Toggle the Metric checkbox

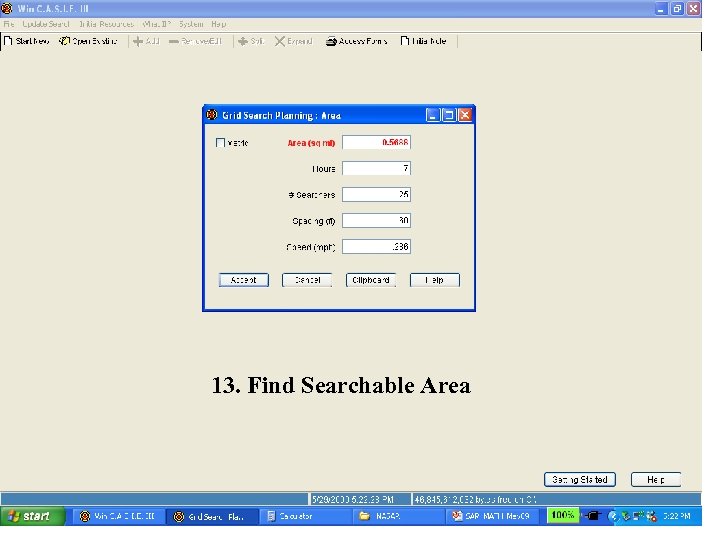point(220,143)
